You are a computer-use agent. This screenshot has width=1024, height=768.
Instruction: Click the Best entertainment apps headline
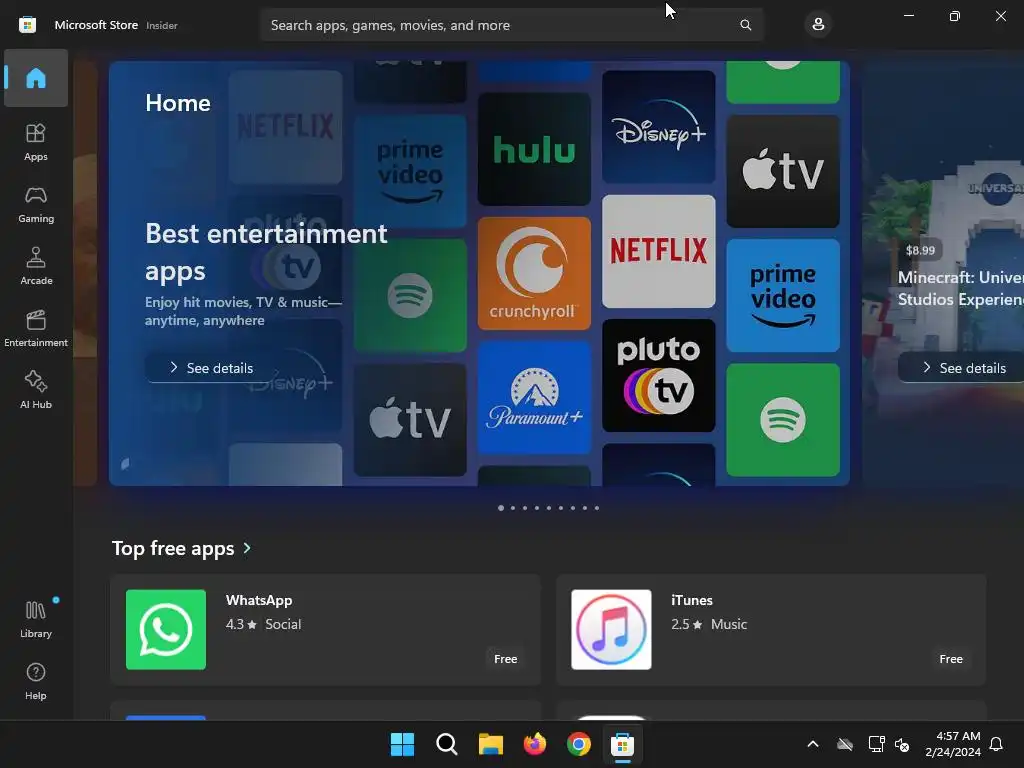[266, 252]
